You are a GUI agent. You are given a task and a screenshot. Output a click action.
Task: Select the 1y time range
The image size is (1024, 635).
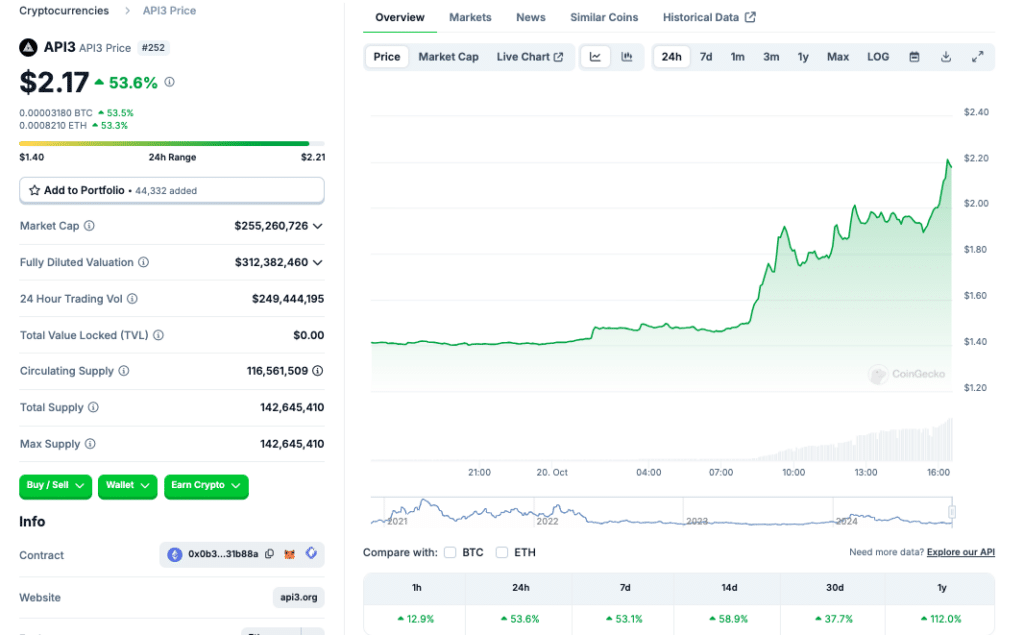(803, 57)
